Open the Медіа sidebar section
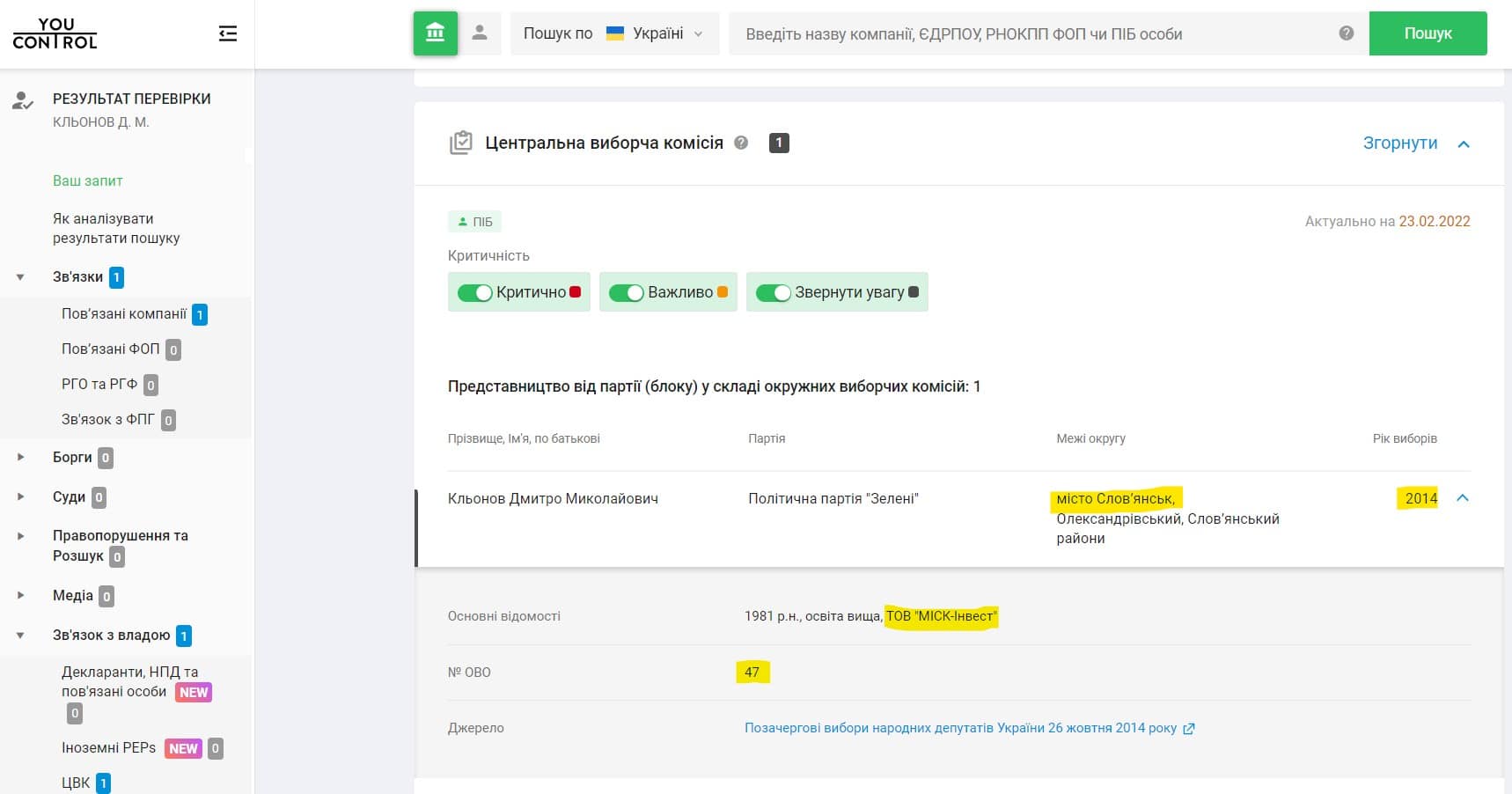This screenshot has width=1512, height=794. [73, 596]
